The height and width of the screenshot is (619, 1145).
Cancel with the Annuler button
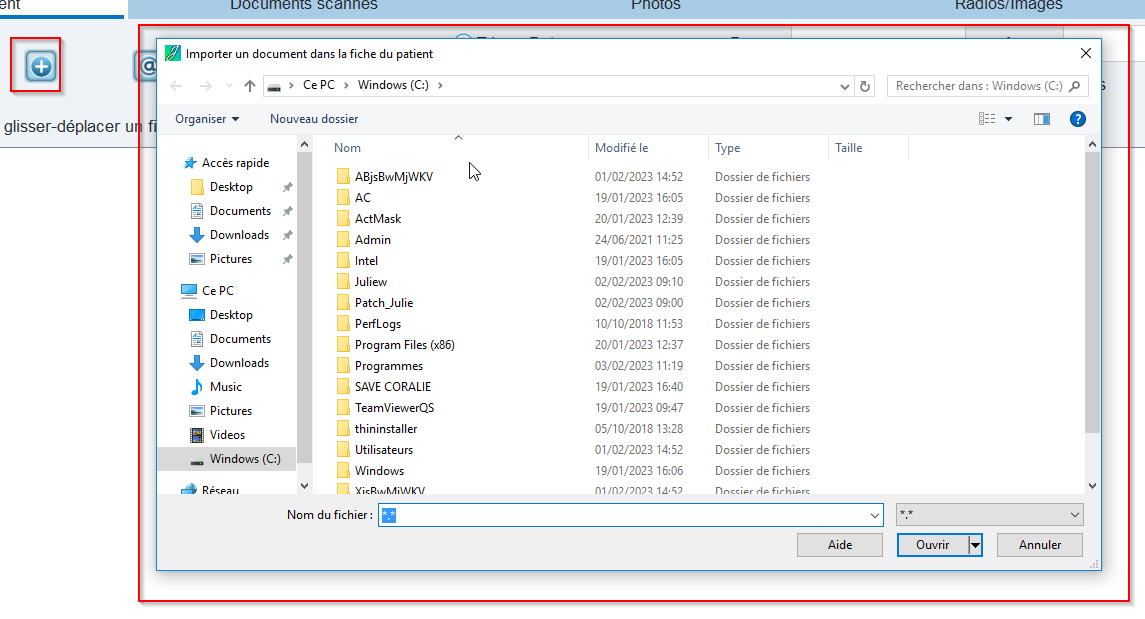point(1040,545)
